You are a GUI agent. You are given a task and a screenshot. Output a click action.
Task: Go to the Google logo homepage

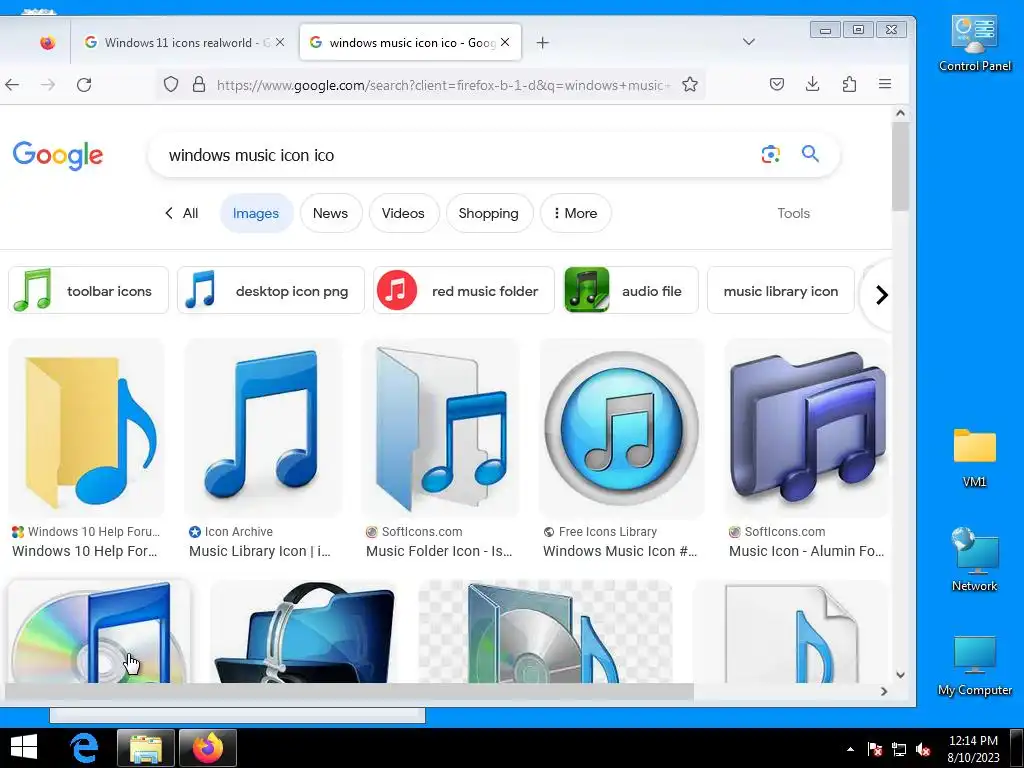point(57,155)
